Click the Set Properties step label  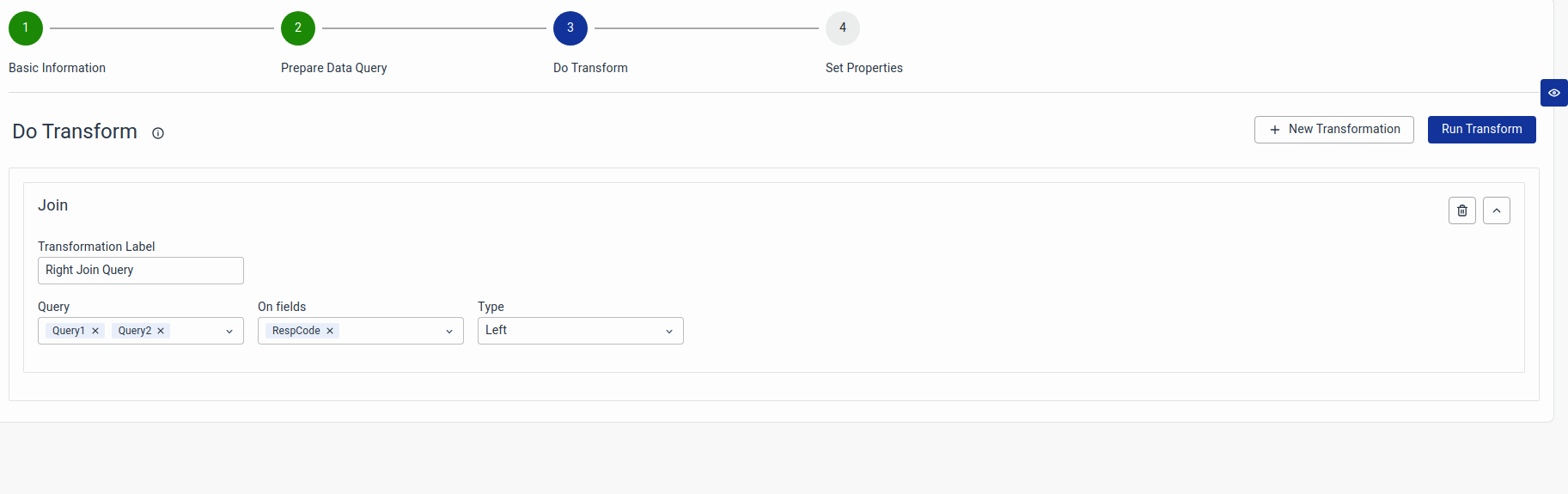click(x=863, y=68)
